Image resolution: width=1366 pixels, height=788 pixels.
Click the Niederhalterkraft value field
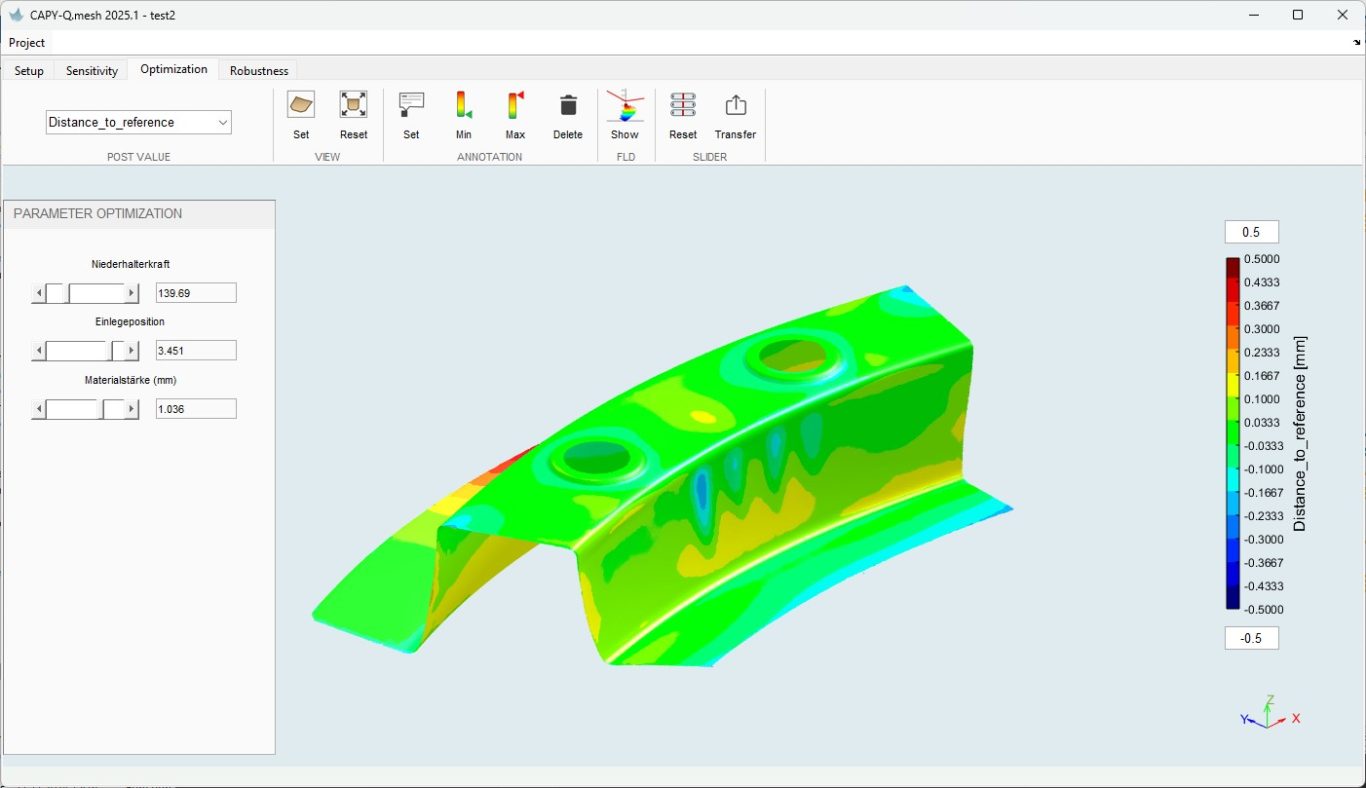(x=196, y=293)
